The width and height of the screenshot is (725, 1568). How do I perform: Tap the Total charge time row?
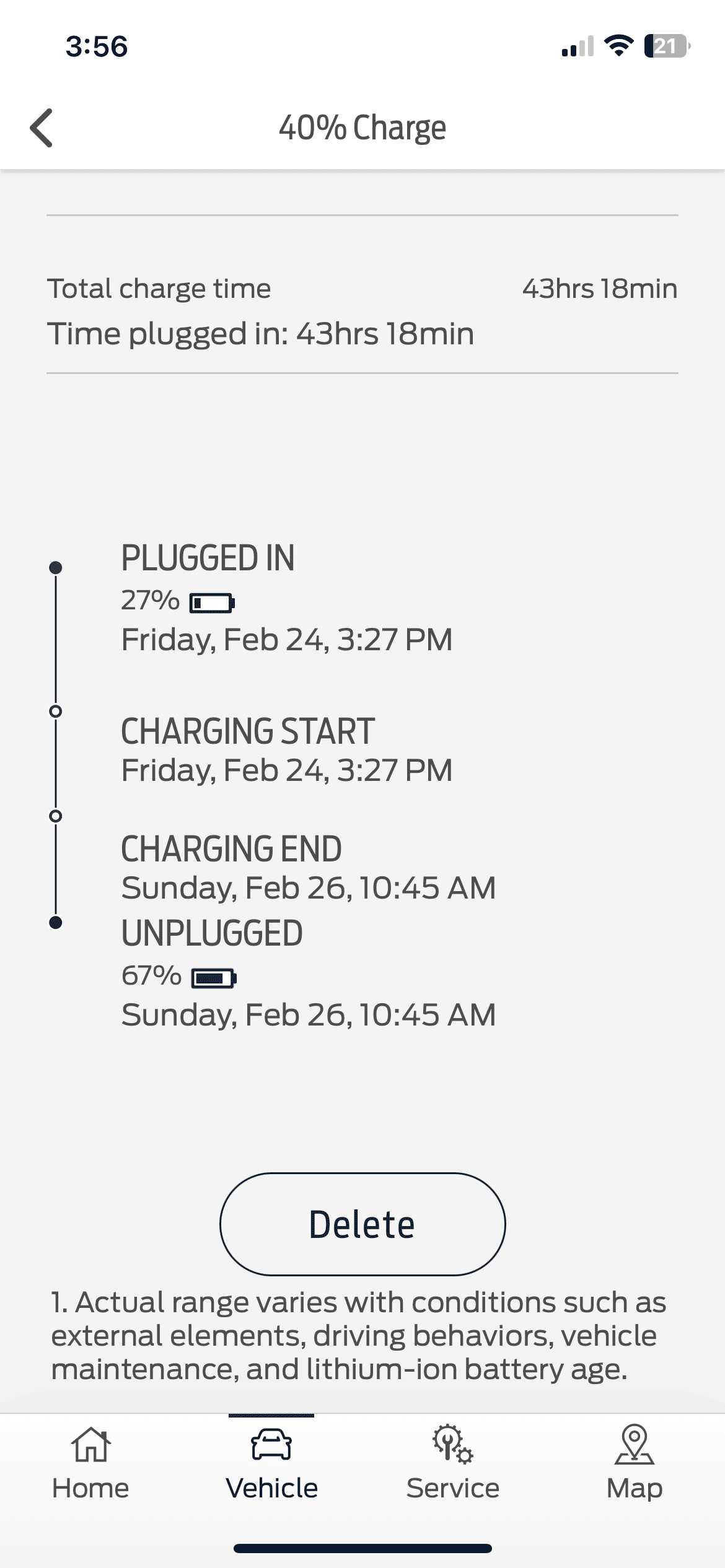pyautogui.click(x=159, y=289)
